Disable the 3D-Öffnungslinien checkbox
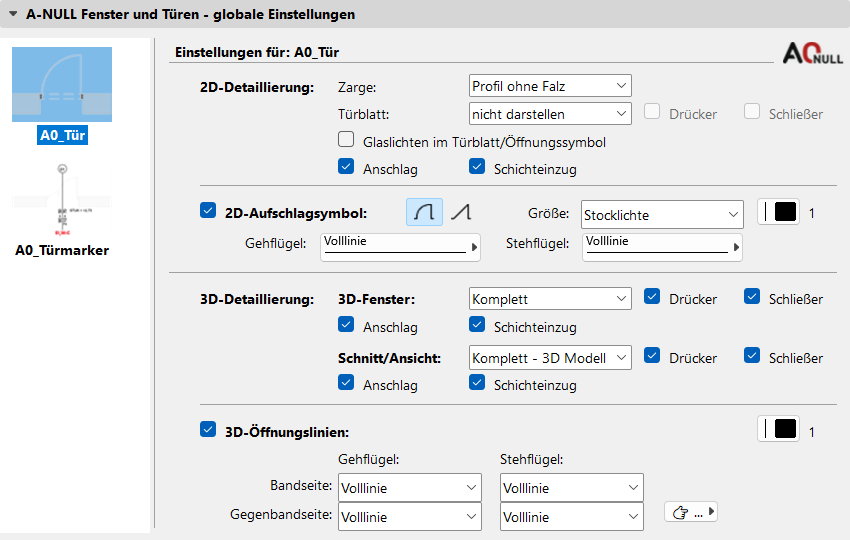The image size is (850, 540). point(208,430)
